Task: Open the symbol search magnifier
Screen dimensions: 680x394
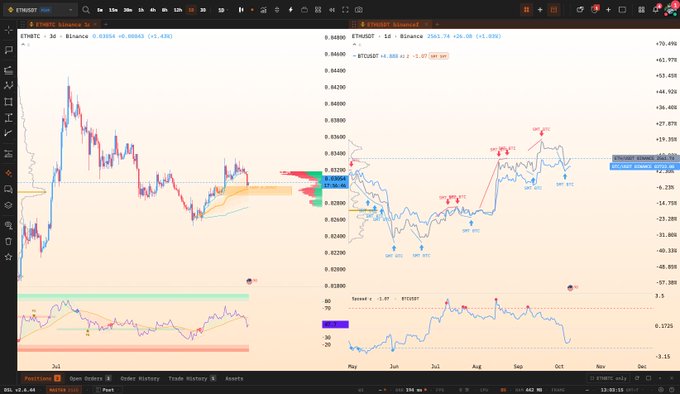Action: pos(86,10)
